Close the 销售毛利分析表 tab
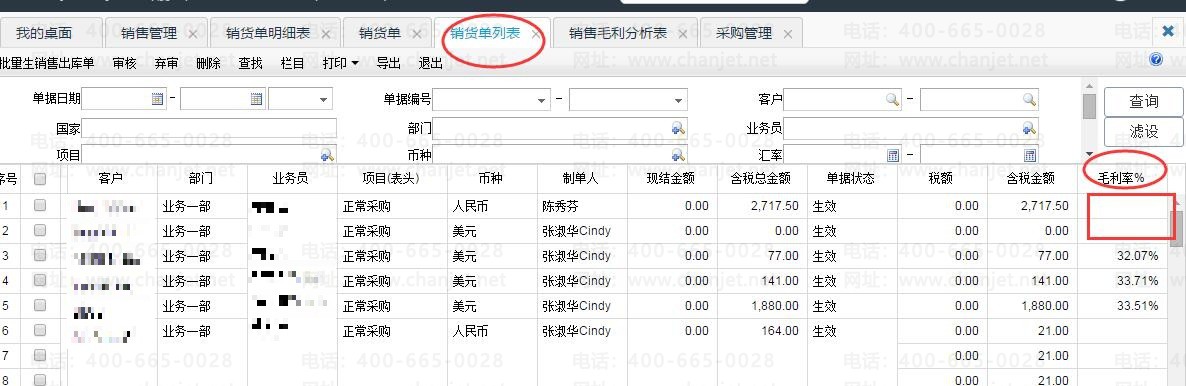Screen dimensions: 1186x386 coord(682,34)
